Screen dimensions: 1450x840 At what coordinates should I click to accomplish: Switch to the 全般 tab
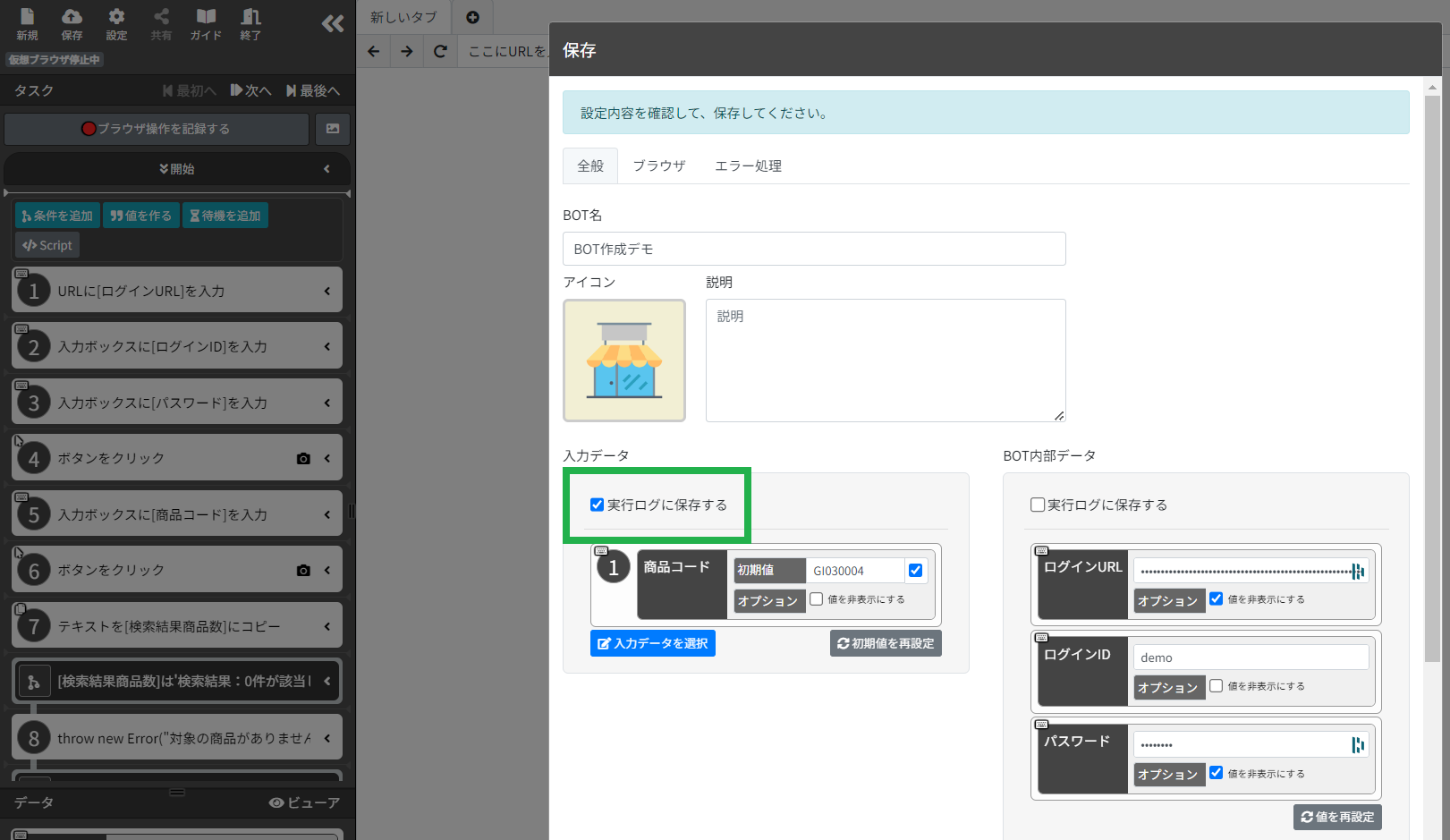click(x=590, y=165)
